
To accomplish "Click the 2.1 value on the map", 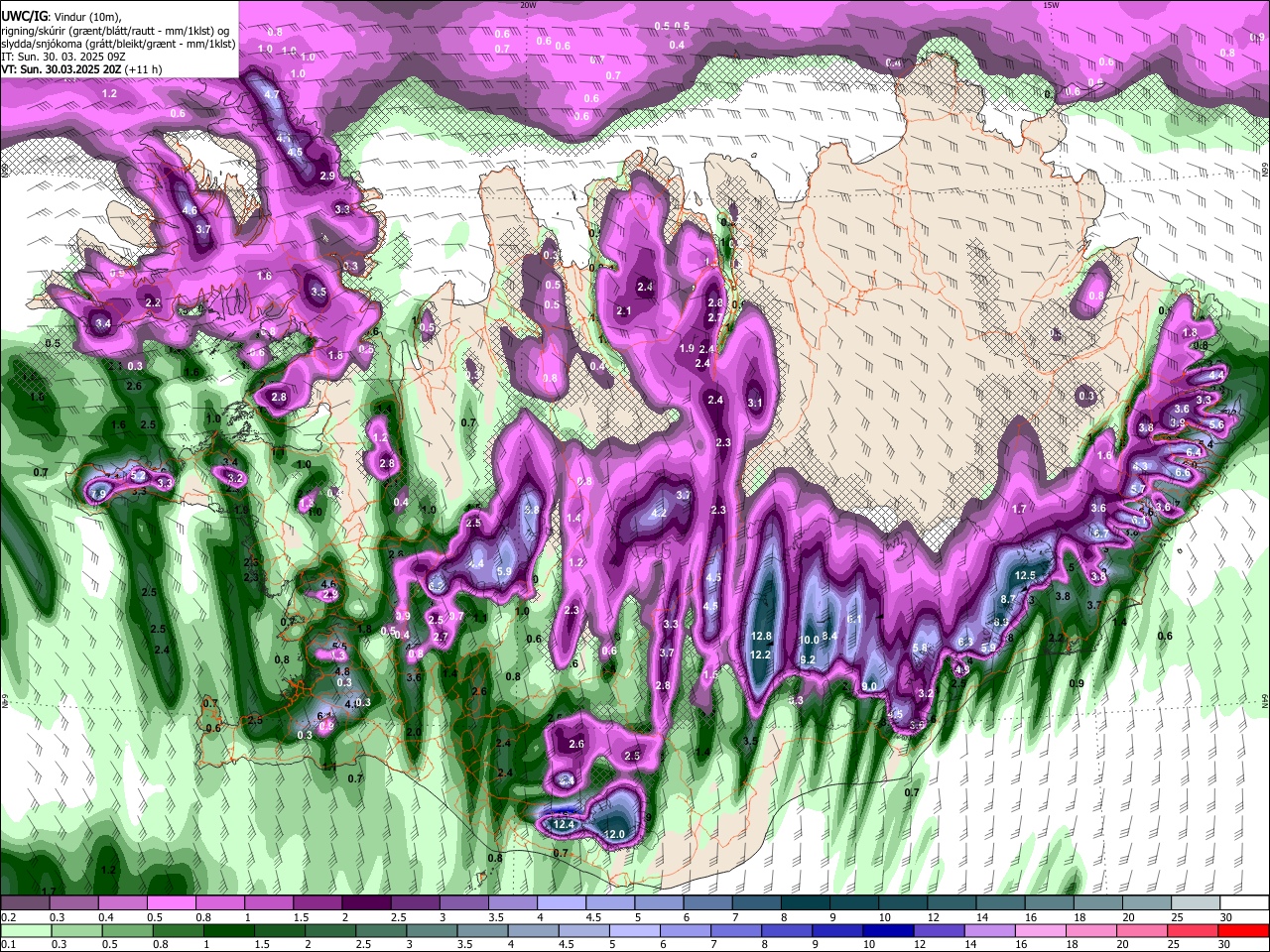I will pyautogui.click(x=624, y=311).
